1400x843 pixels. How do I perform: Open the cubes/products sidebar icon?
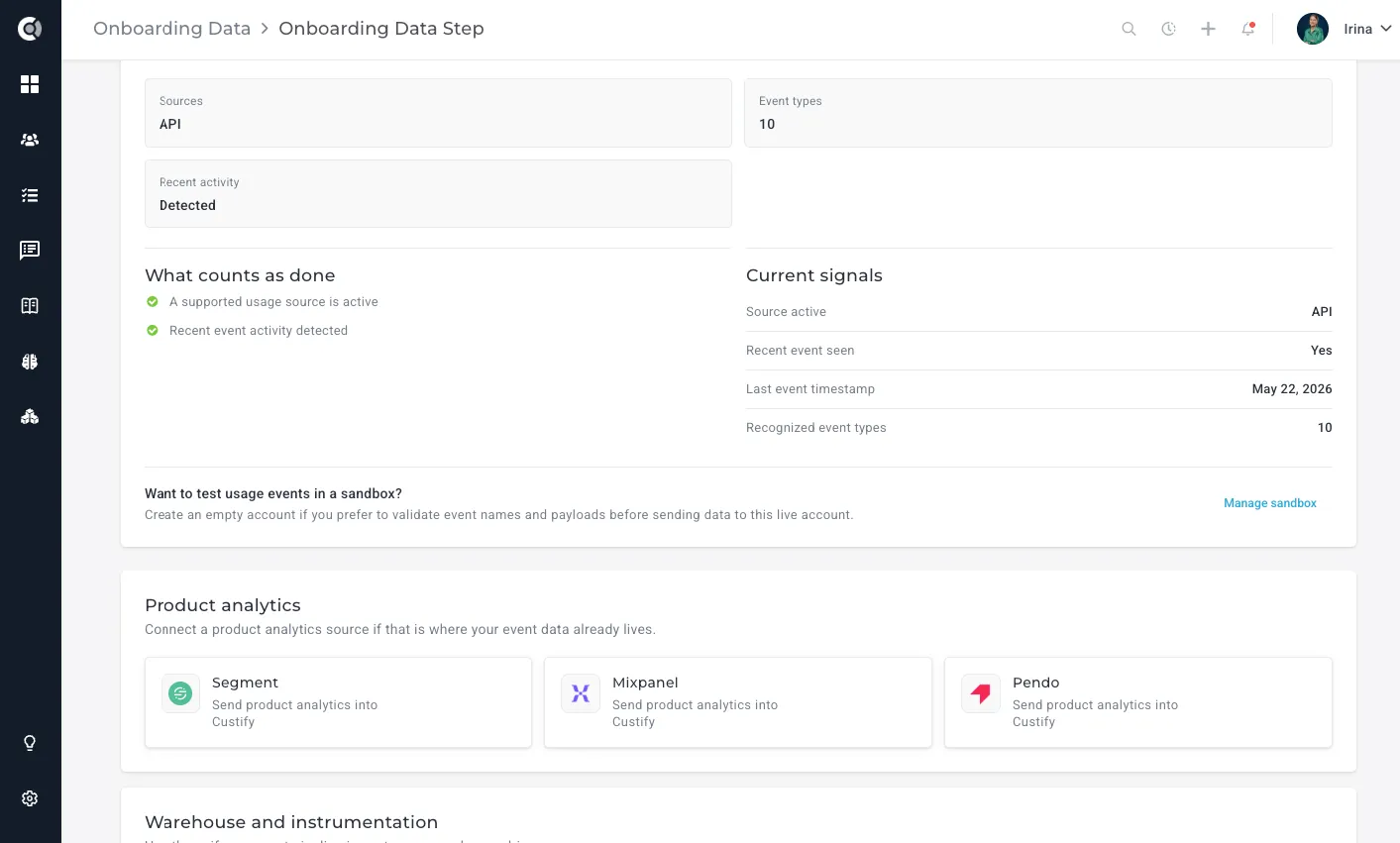pyautogui.click(x=30, y=417)
